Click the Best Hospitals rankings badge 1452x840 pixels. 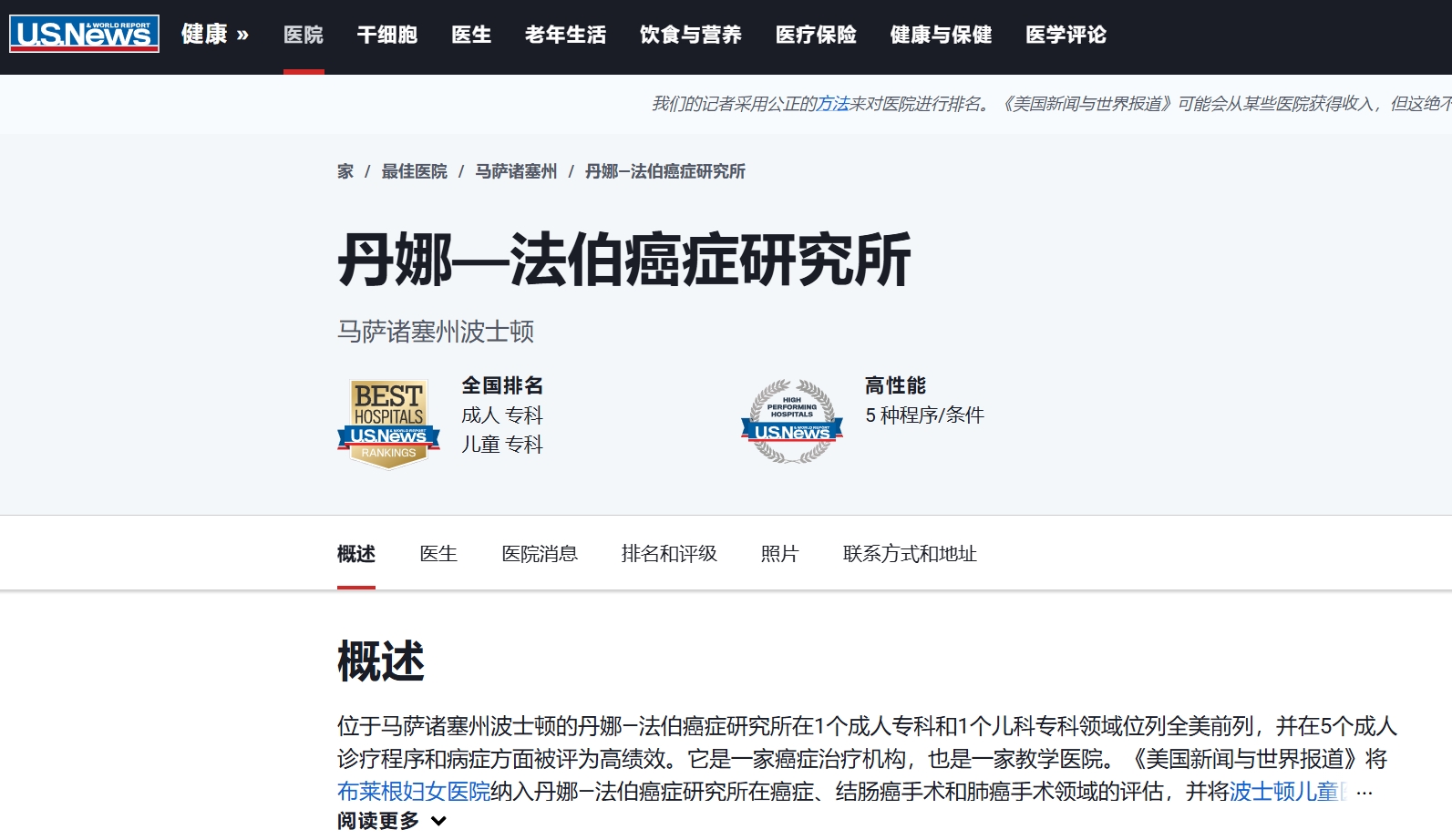pos(389,424)
